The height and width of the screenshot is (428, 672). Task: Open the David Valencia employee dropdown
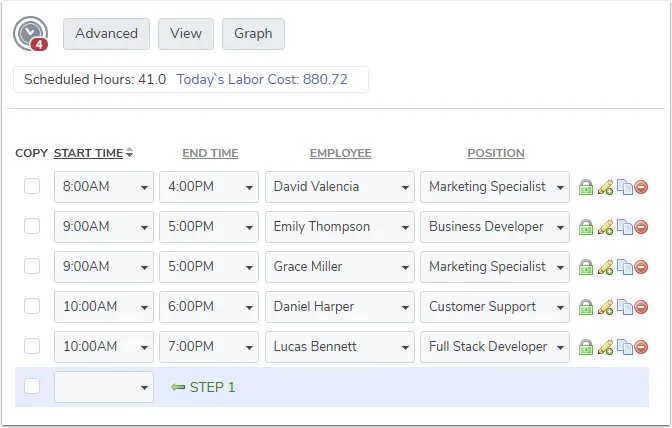340,187
